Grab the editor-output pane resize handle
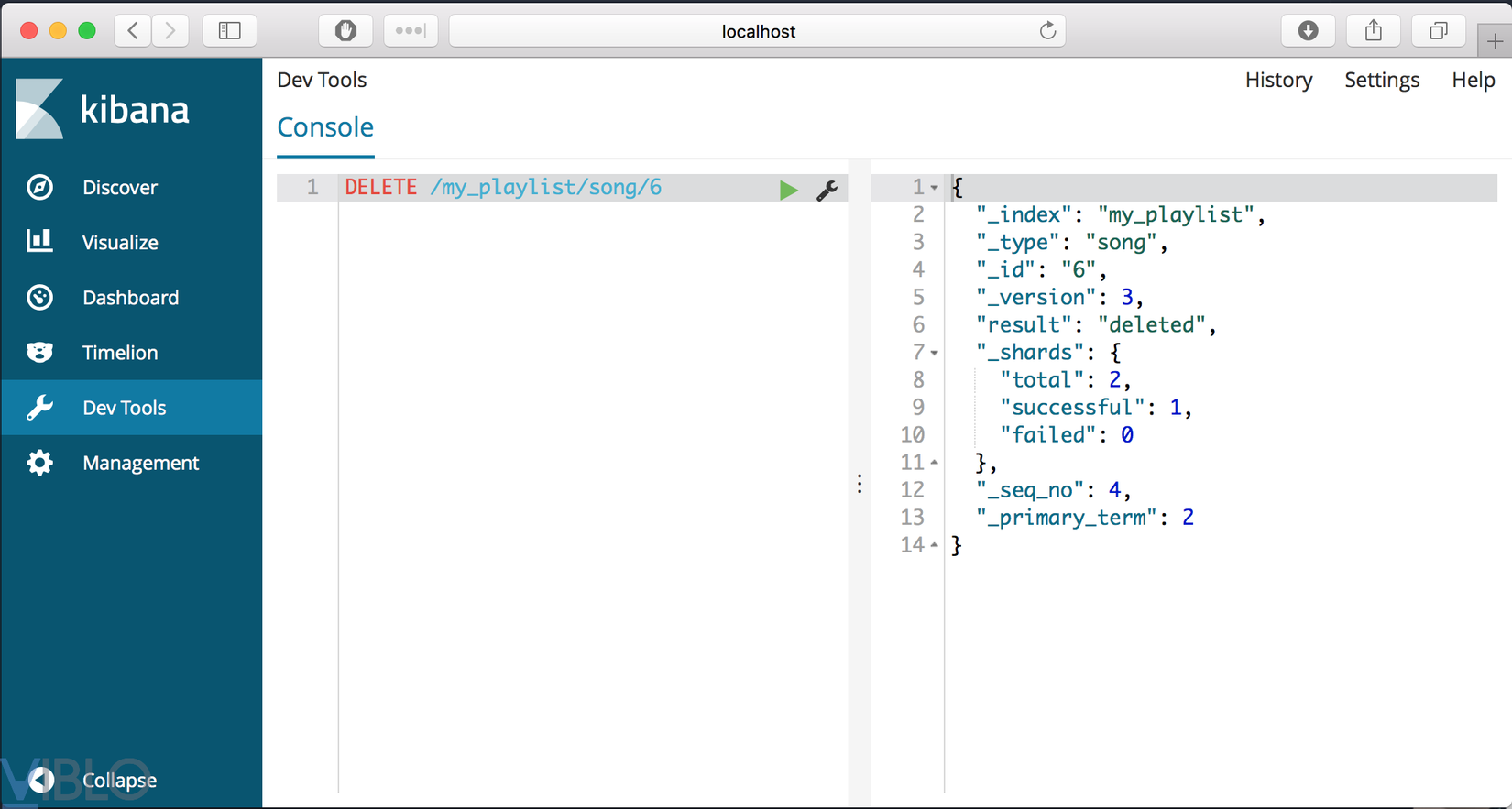 860,484
